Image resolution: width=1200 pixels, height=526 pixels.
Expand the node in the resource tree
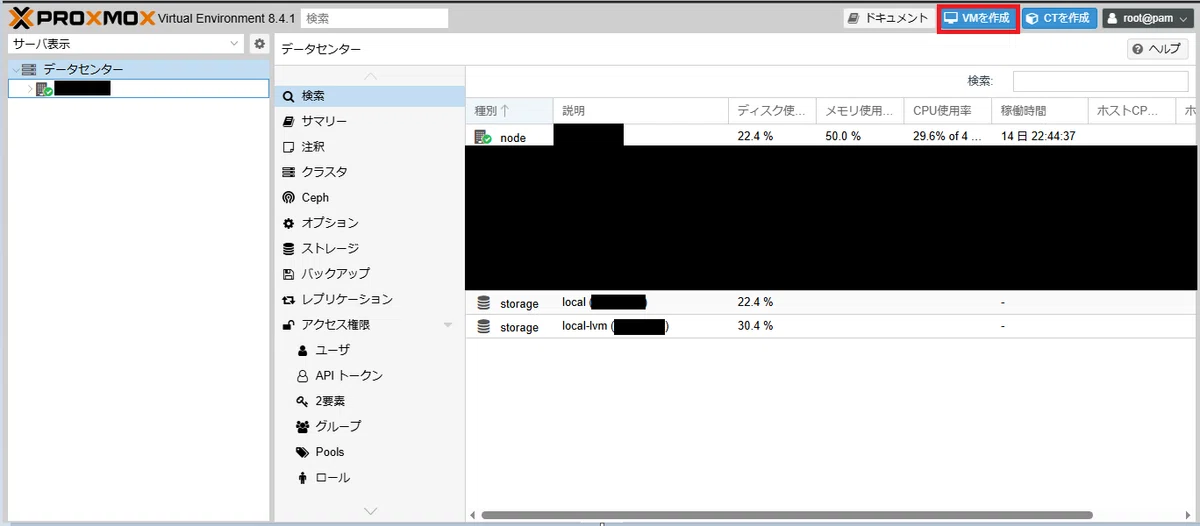(29, 89)
